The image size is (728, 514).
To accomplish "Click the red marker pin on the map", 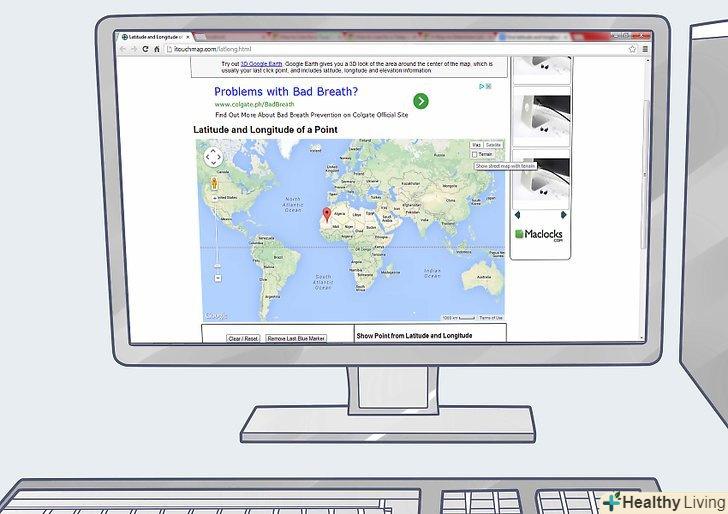I will point(327,215).
